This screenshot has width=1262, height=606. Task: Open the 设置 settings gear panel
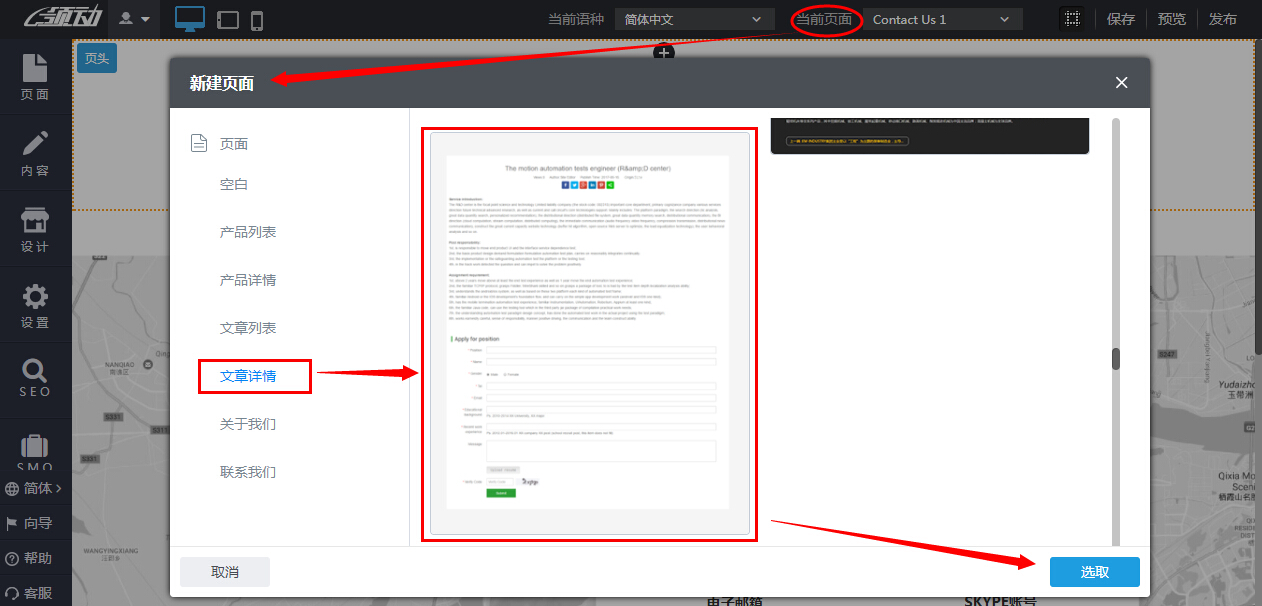(35, 306)
